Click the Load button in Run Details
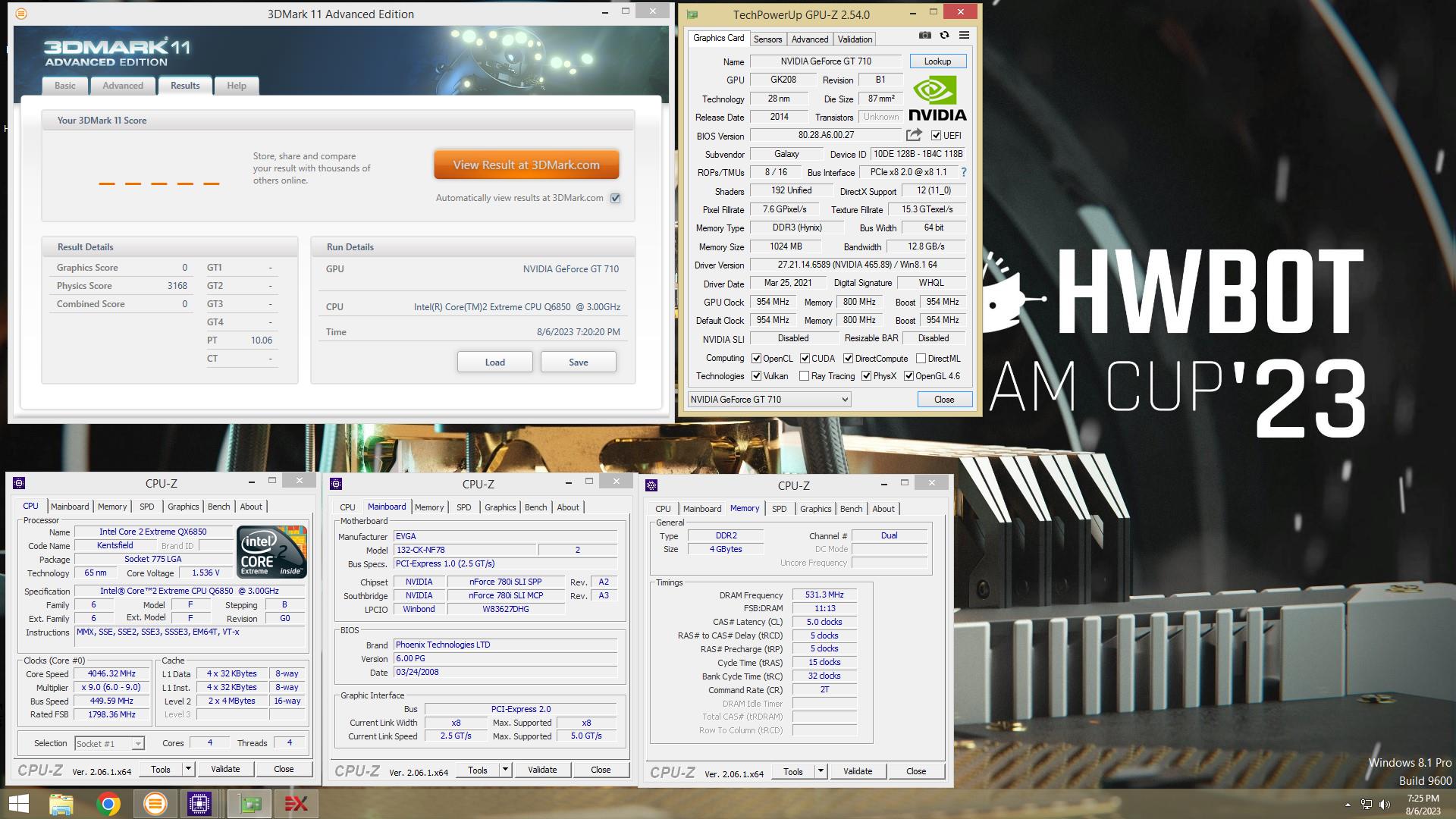This screenshot has width=1456, height=819. pyautogui.click(x=495, y=362)
